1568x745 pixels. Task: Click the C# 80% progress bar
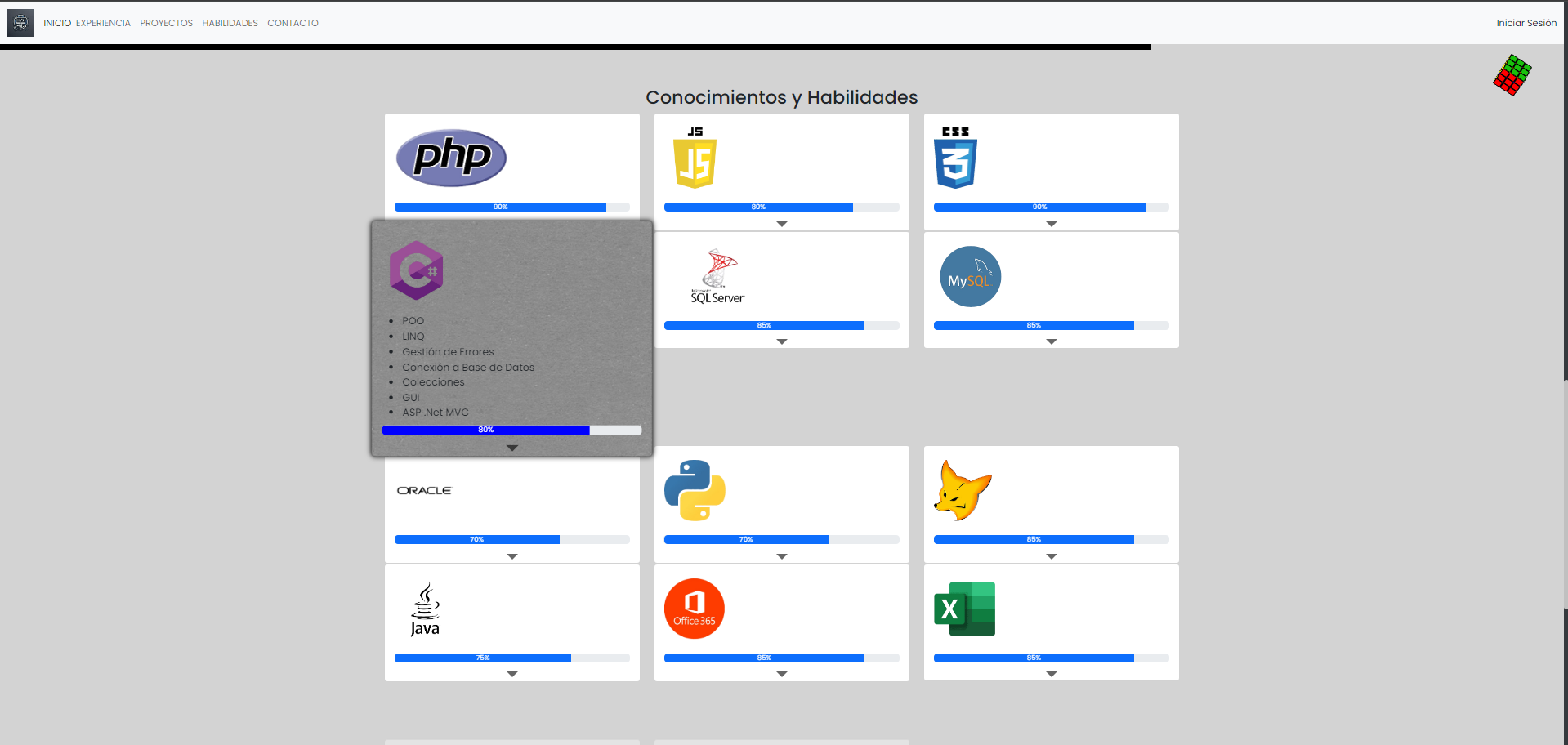(x=512, y=430)
